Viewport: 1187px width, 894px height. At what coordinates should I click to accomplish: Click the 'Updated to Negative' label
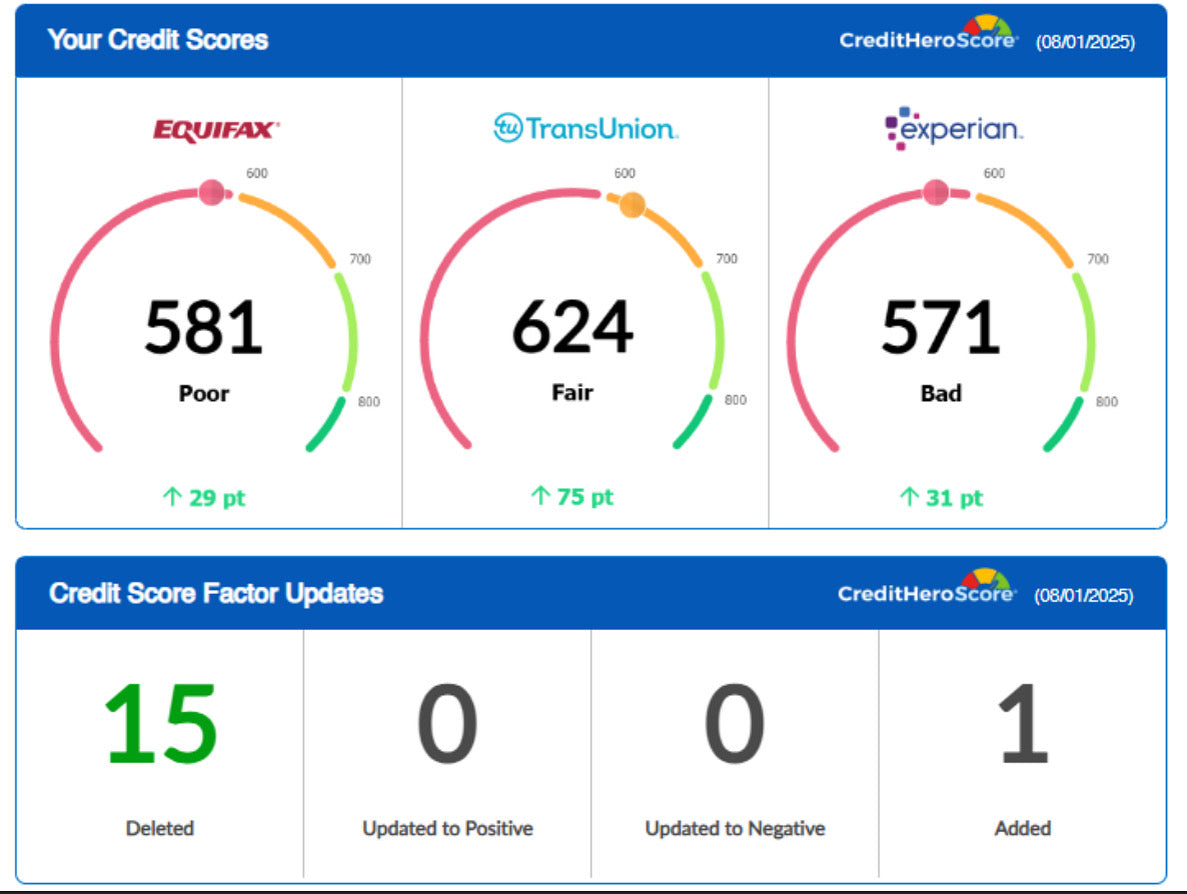pyautogui.click(x=734, y=828)
